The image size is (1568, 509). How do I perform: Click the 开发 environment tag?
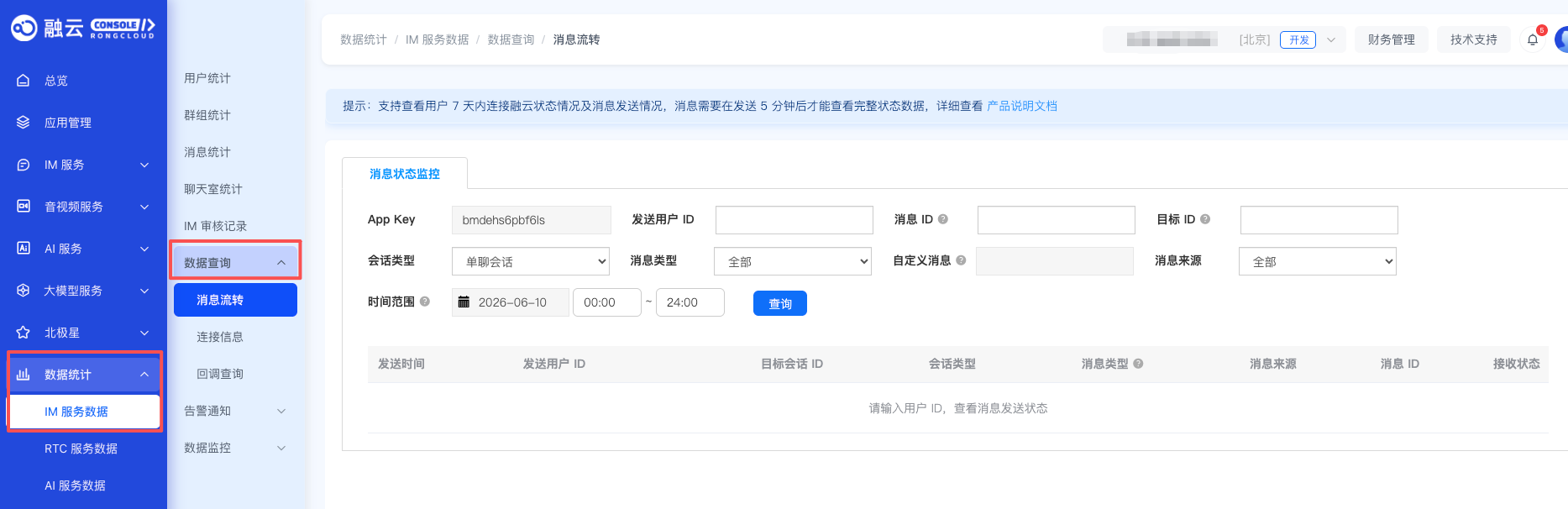point(1298,39)
